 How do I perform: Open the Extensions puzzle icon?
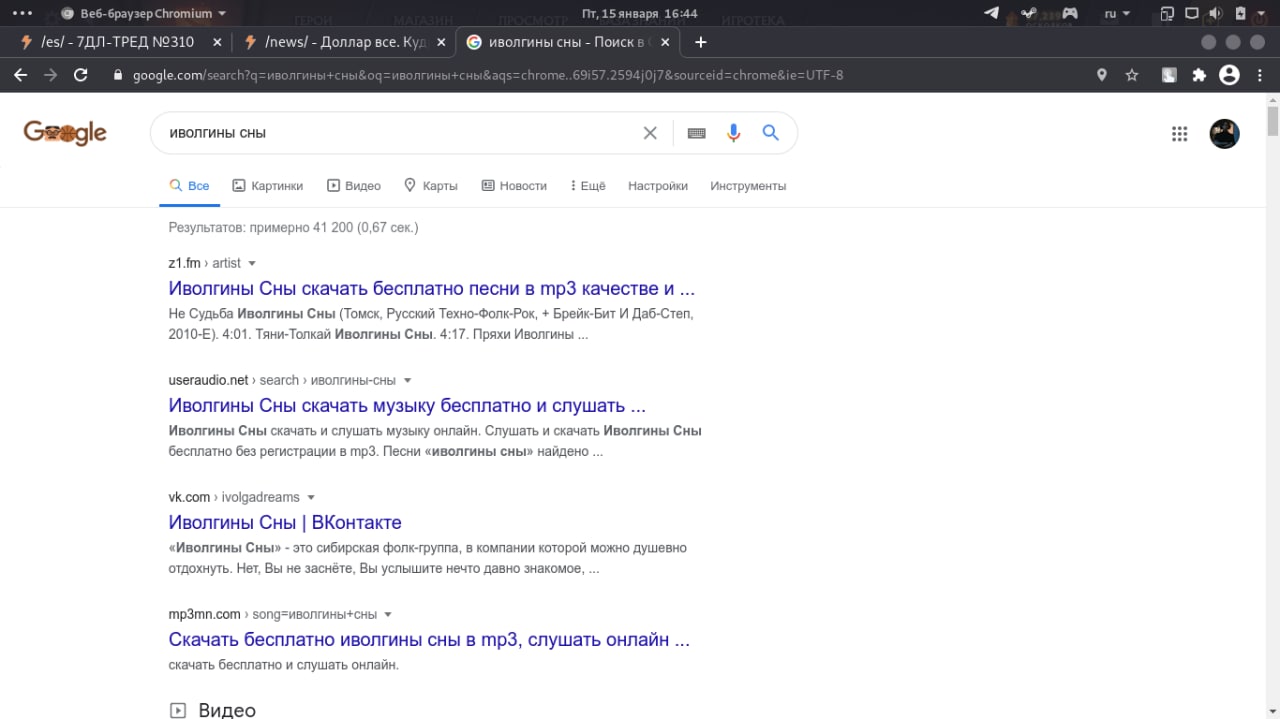(1199, 75)
